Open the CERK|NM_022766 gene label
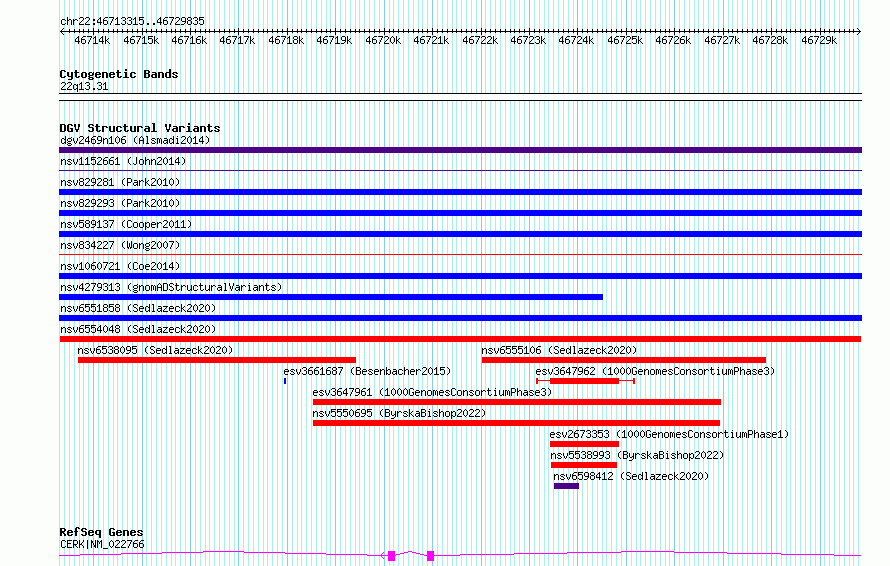The image size is (890, 566). pyautogui.click(x=102, y=544)
